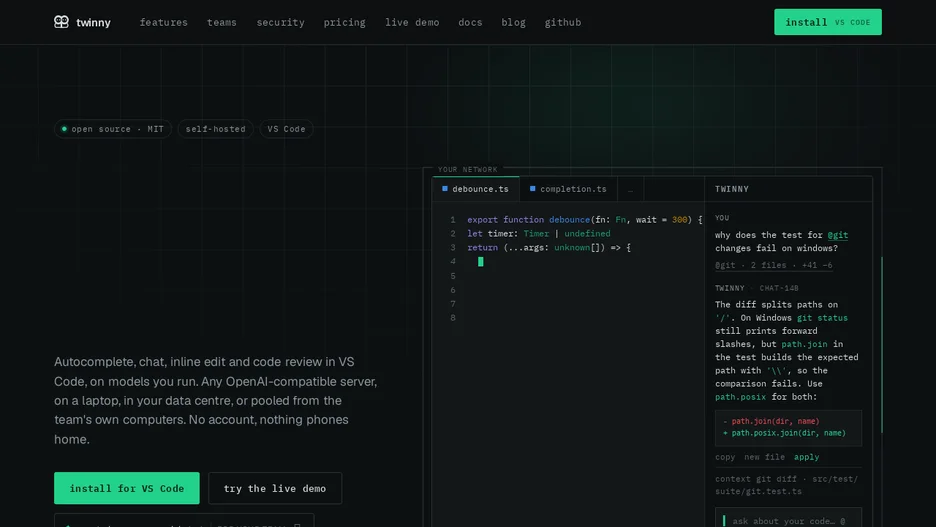Click '@git · 2 files · +41 −6' context line
Image resolution: width=936 pixels, height=527 pixels.
pos(774,265)
